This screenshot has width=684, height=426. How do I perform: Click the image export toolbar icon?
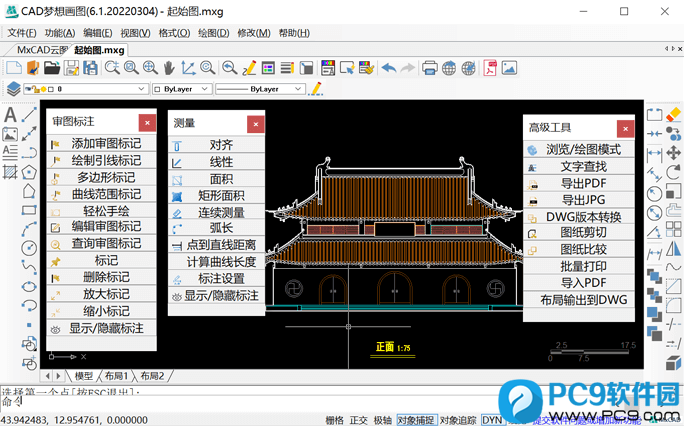[x=509, y=68]
